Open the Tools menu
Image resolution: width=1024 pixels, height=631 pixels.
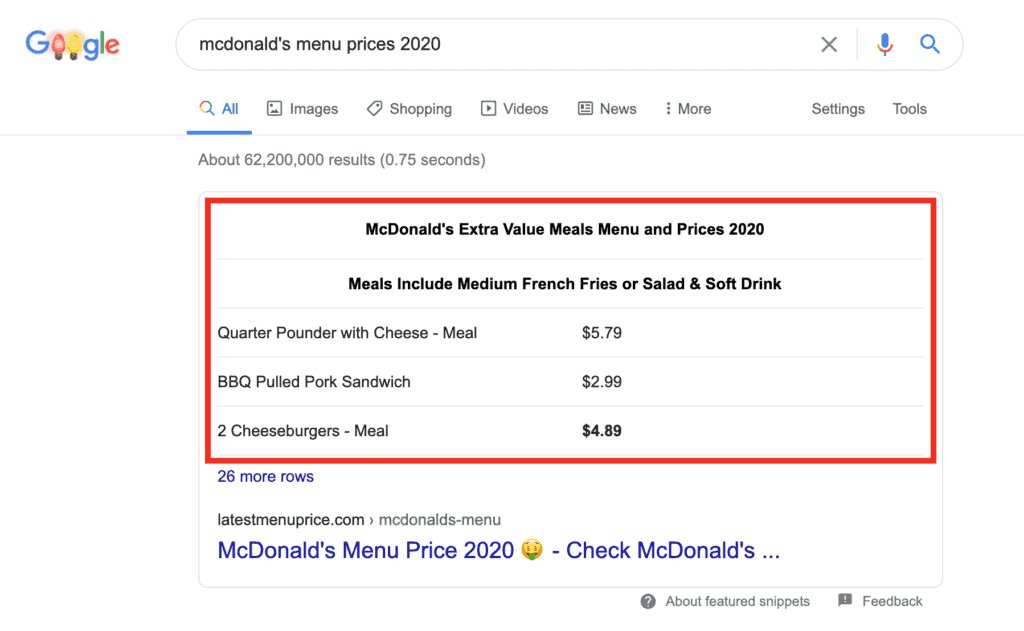tap(909, 109)
